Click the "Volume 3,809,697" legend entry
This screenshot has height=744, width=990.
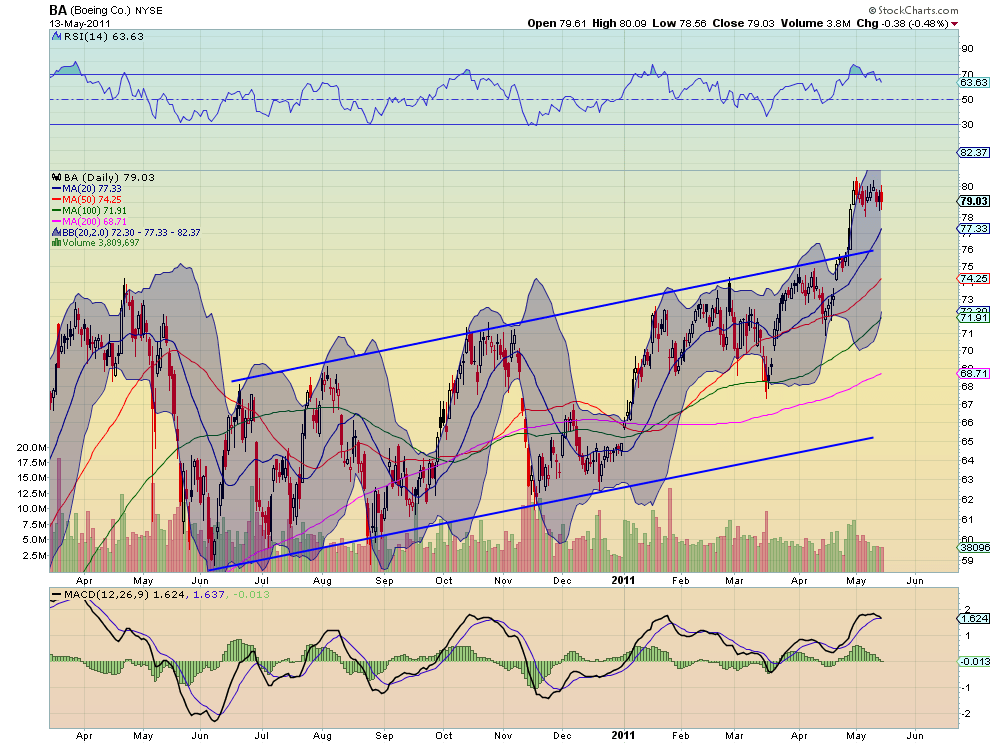[100, 243]
